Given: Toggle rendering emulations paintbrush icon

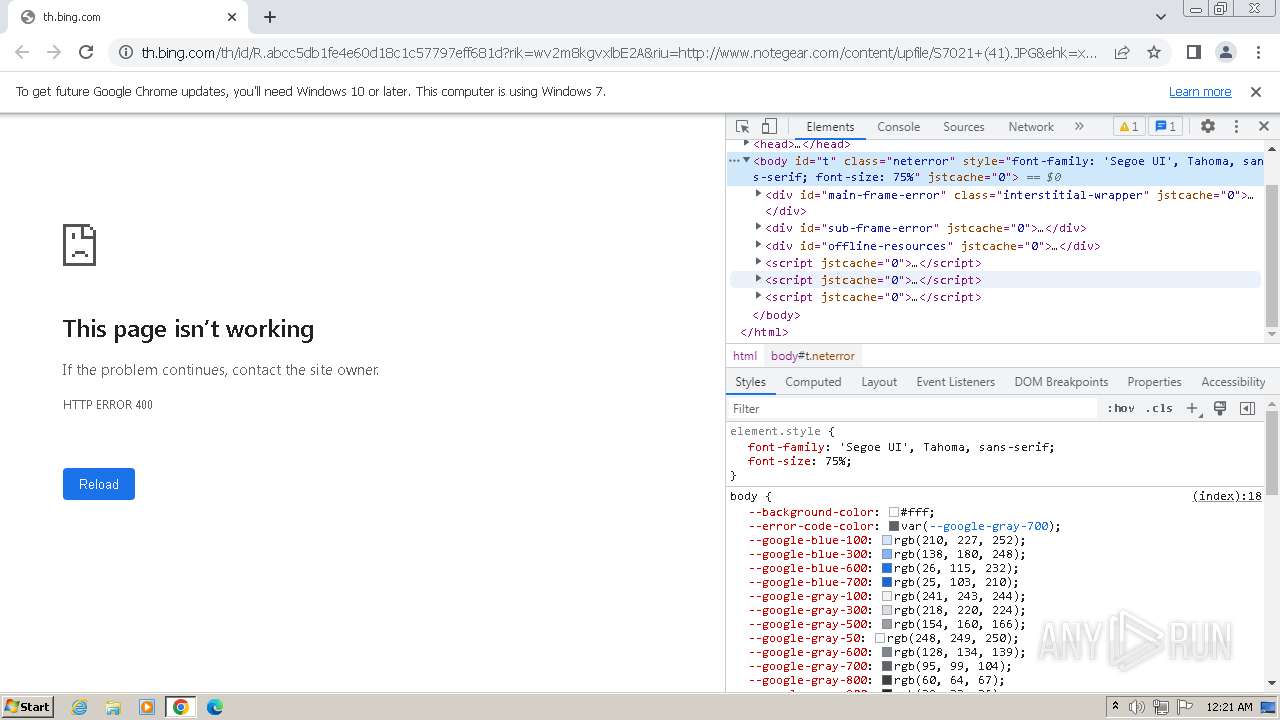Looking at the screenshot, I should pyautogui.click(x=1220, y=408).
